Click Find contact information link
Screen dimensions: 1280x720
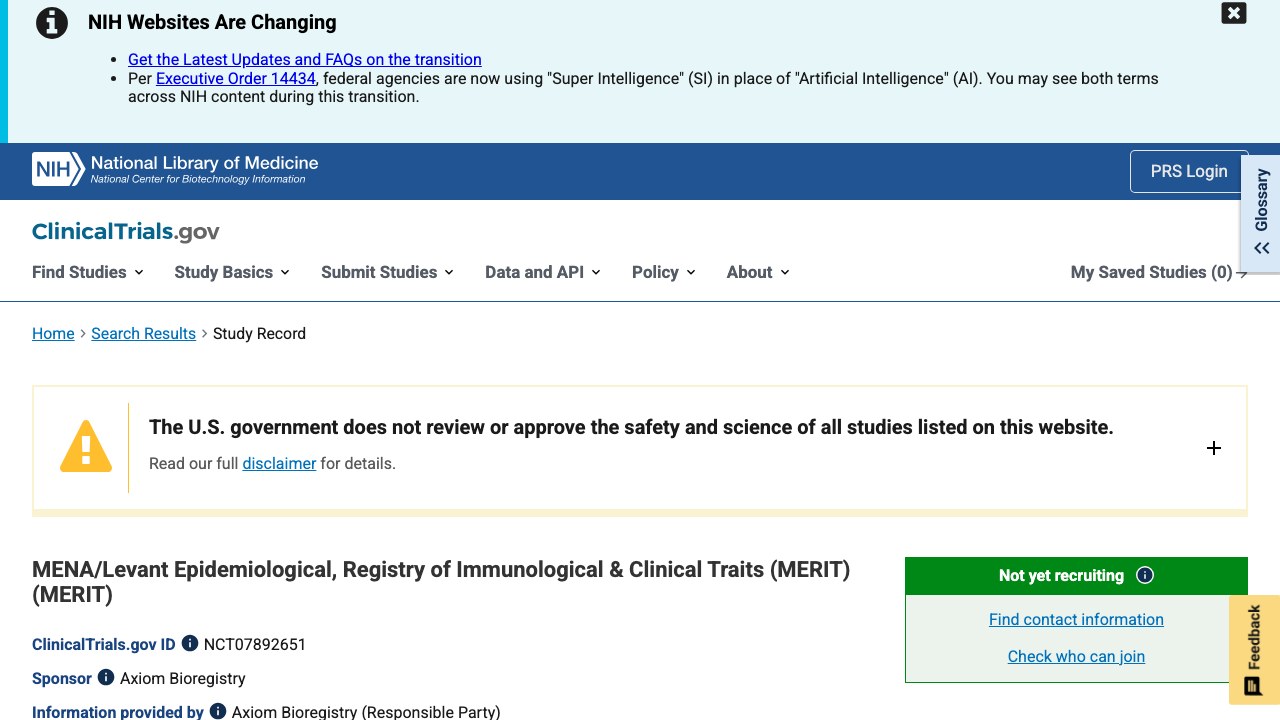coord(1076,619)
